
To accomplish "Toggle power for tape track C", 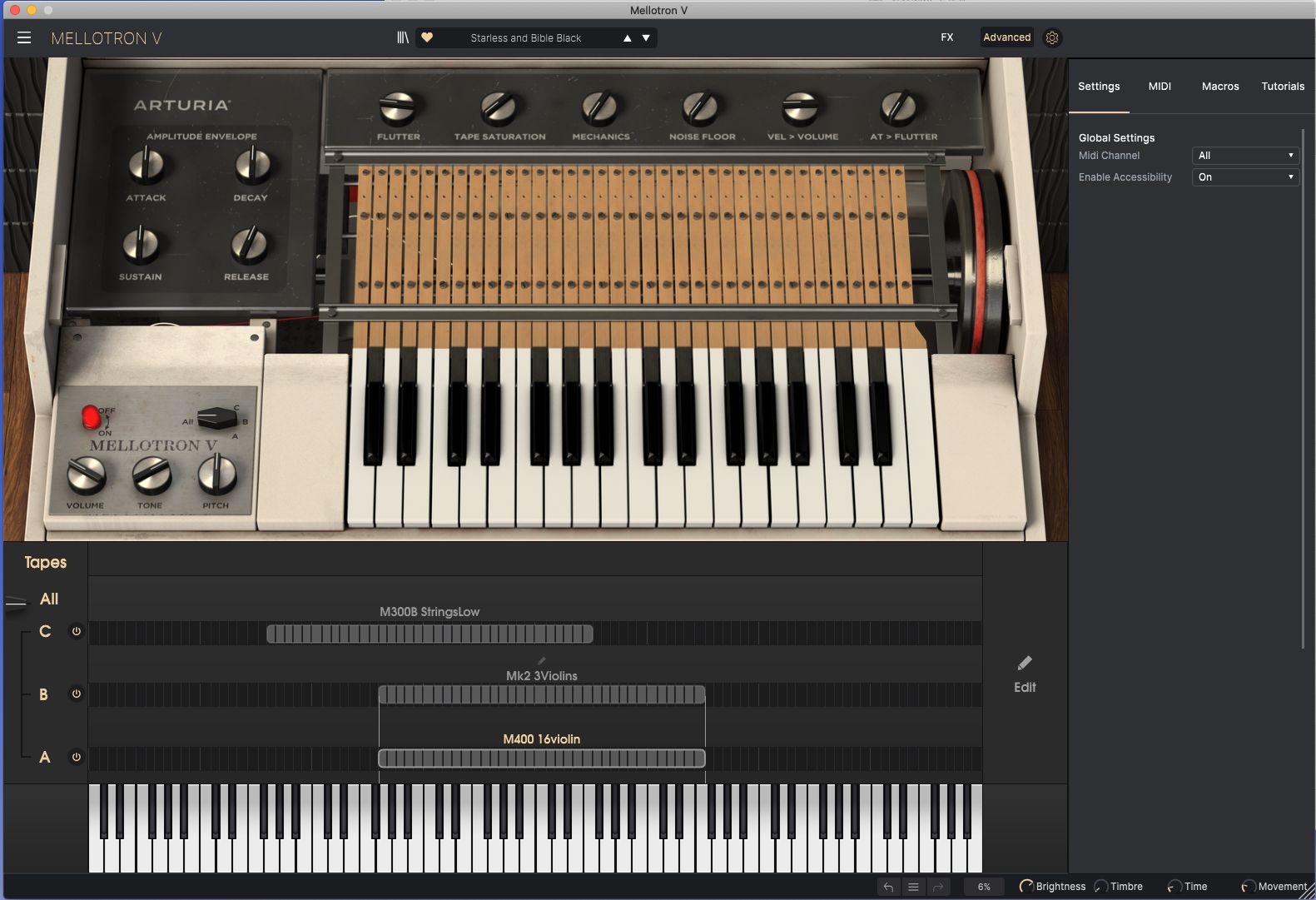I will click(76, 631).
